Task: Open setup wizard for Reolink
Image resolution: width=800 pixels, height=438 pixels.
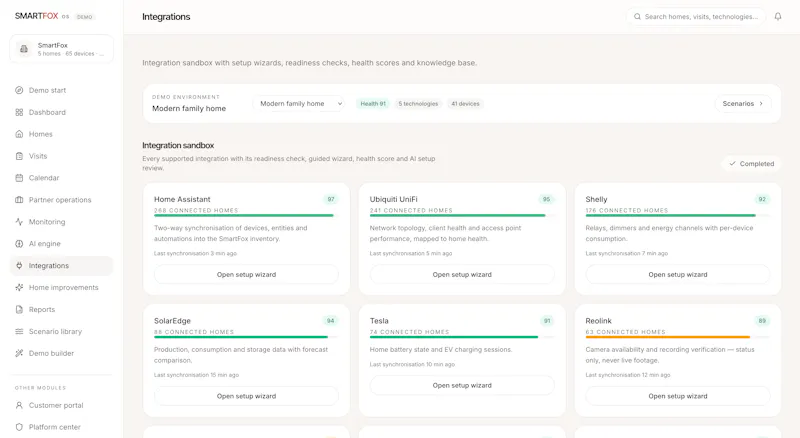Action: 678,396
